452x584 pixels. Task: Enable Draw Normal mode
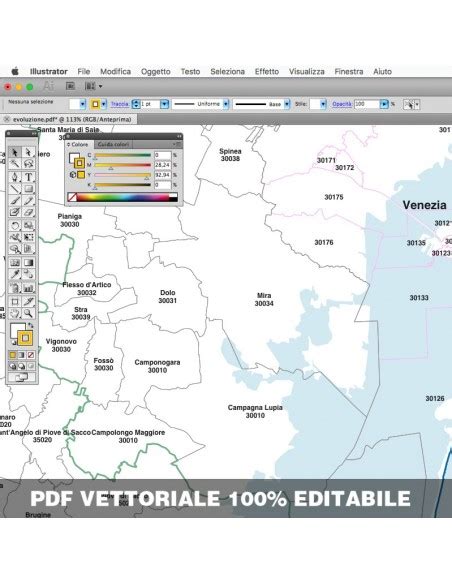pyautogui.click(x=13, y=366)
